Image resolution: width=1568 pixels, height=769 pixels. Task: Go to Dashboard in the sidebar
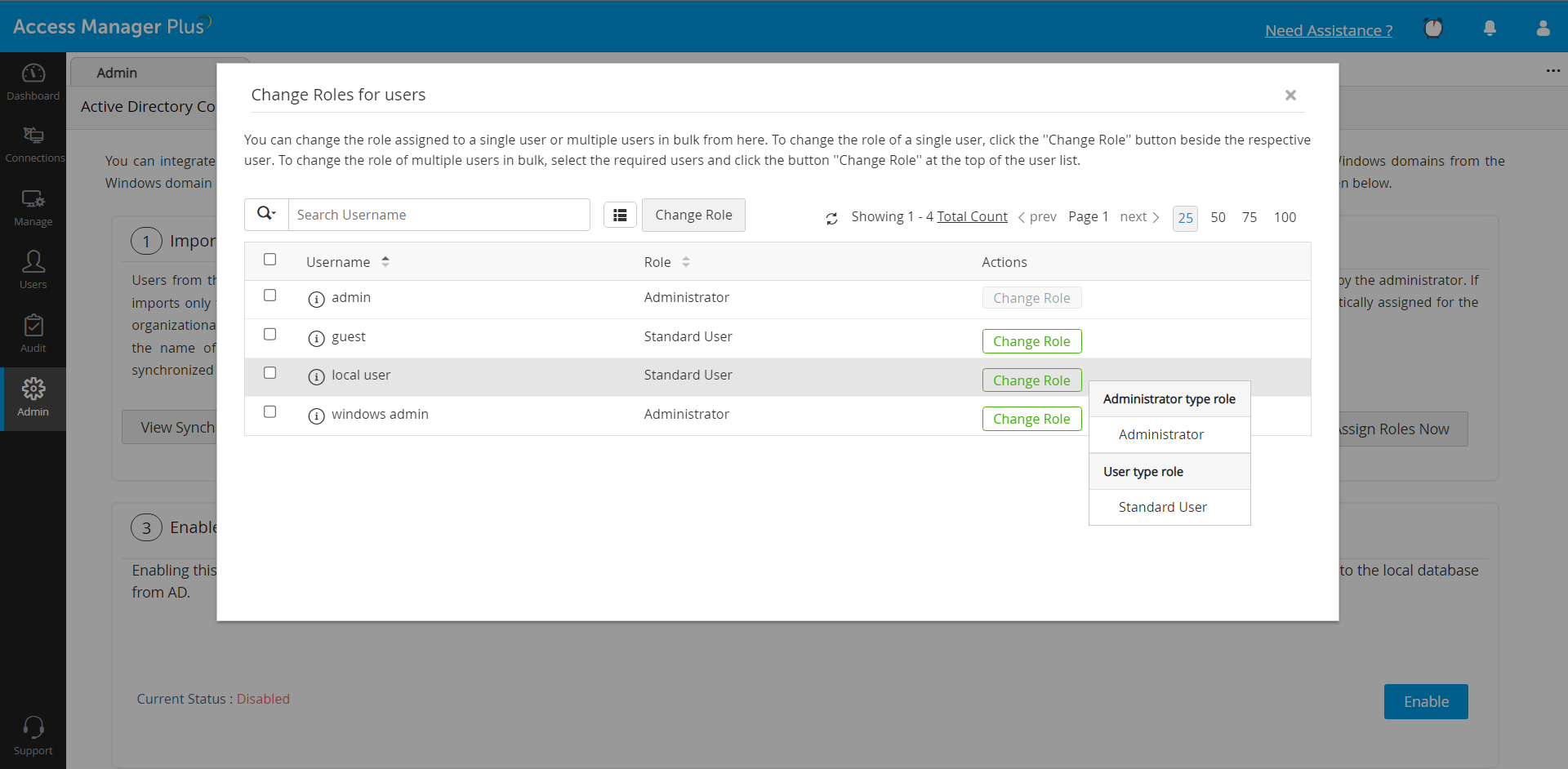(x=33, y=82)
